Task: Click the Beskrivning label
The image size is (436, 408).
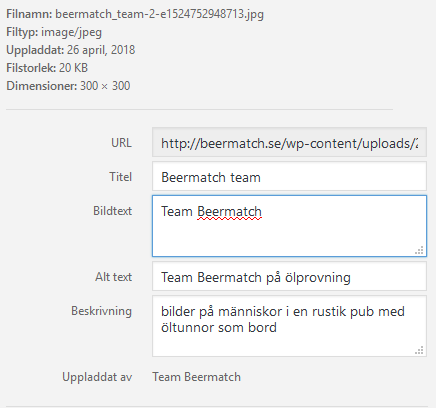Action: tap(101, 311)
